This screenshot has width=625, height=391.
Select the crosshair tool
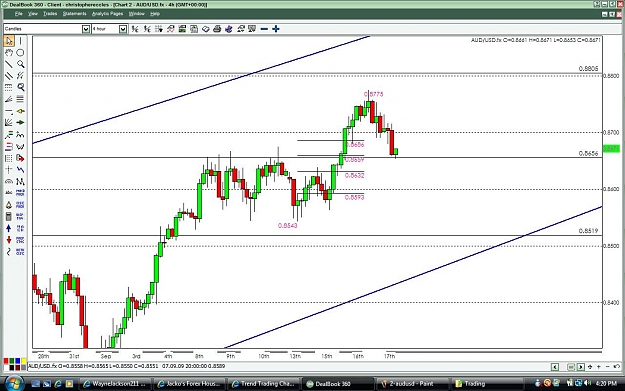(x=9, y=170)
